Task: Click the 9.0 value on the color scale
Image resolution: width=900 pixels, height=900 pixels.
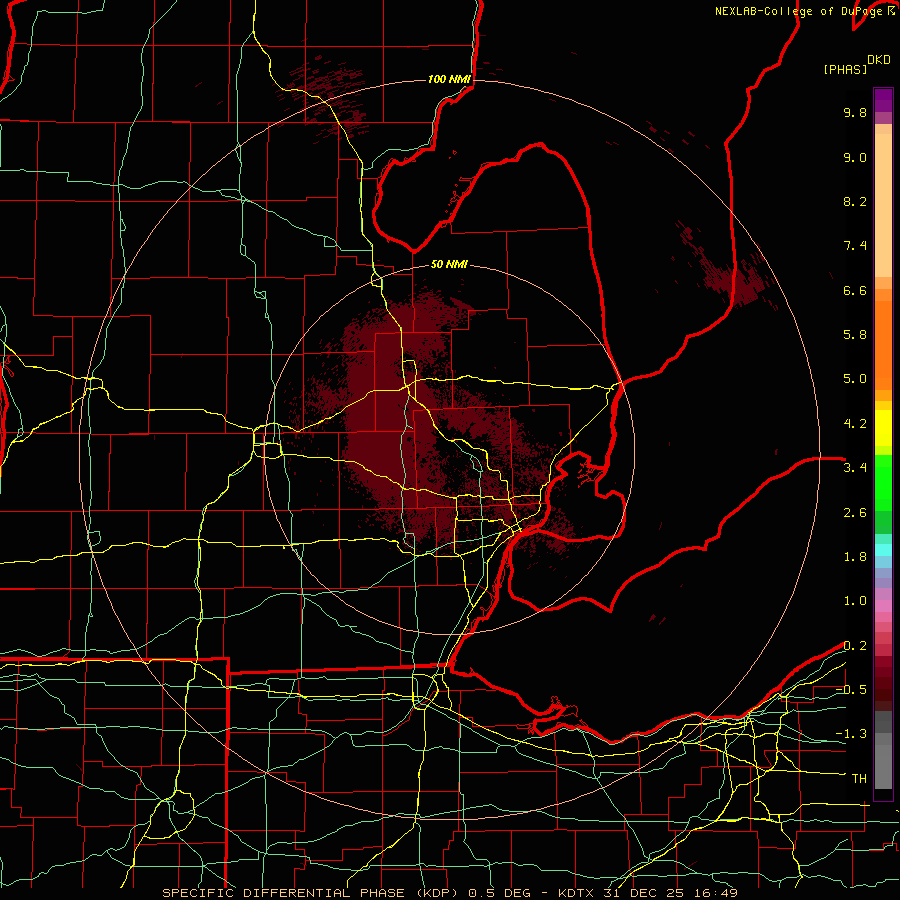Action: (x=855, y=157)
